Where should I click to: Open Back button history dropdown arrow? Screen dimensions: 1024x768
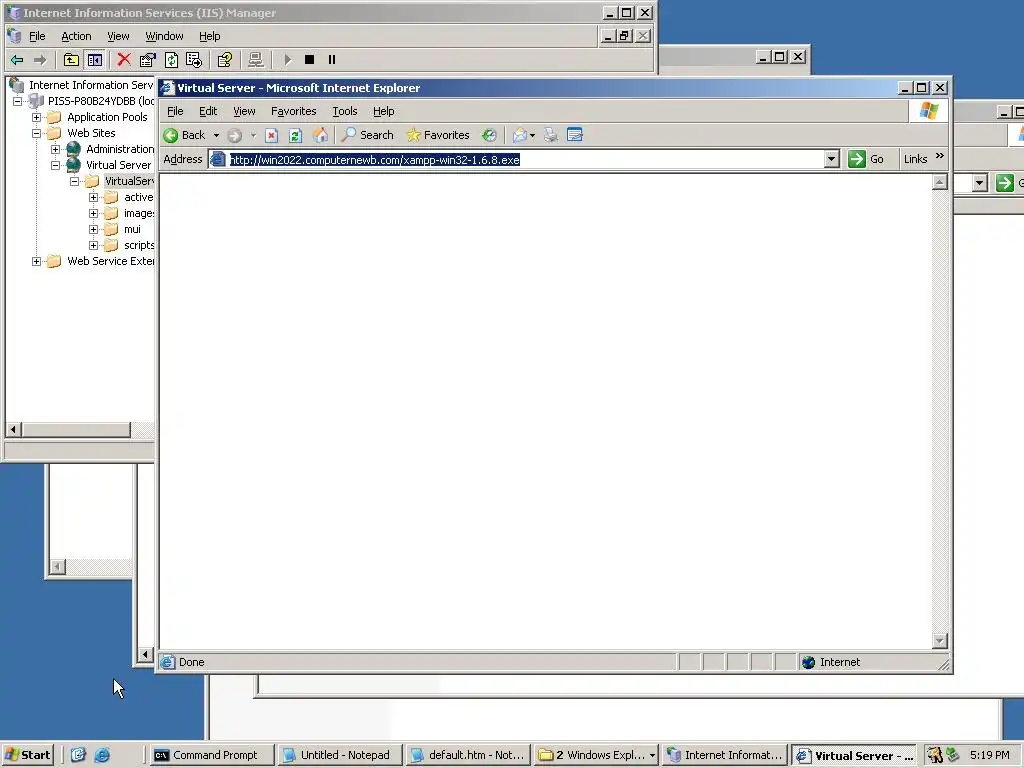[x=216, y=136]
